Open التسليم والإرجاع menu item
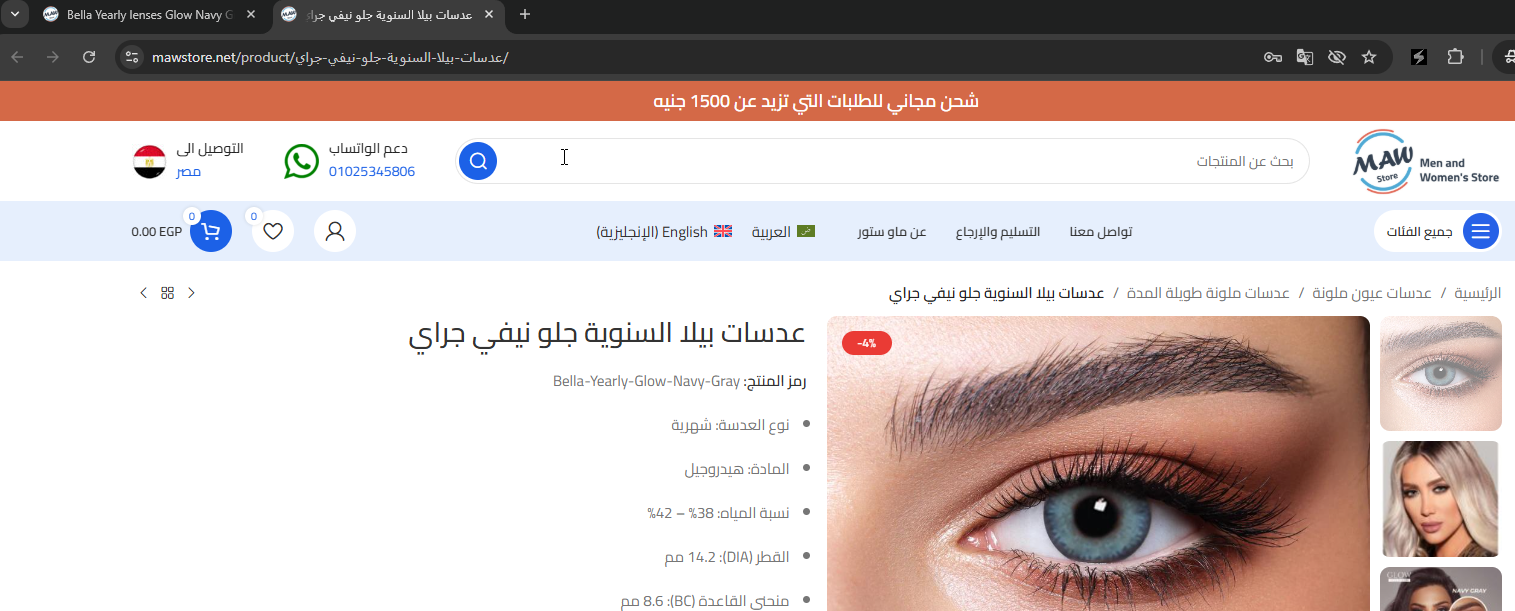The height and width of the screenshot is (611, 1515). [x=998, y=232]
